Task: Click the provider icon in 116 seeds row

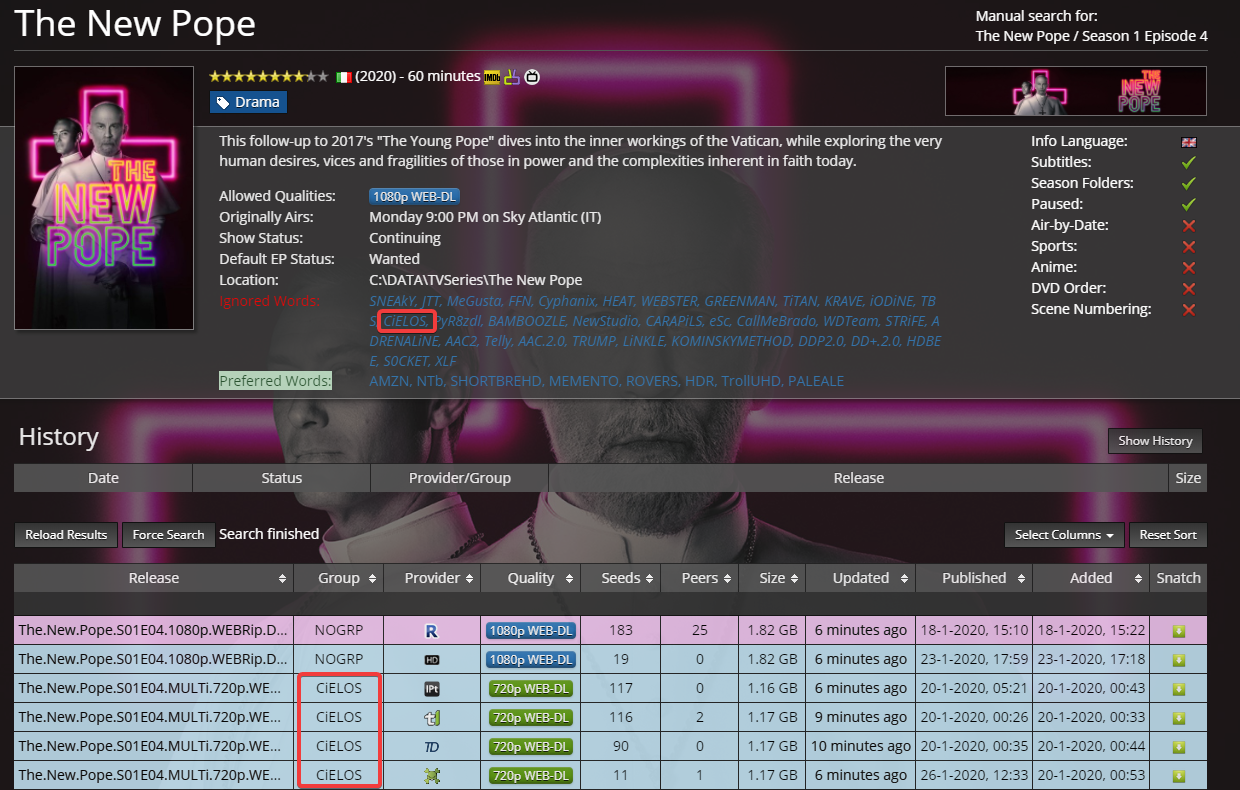Action: 432,718
